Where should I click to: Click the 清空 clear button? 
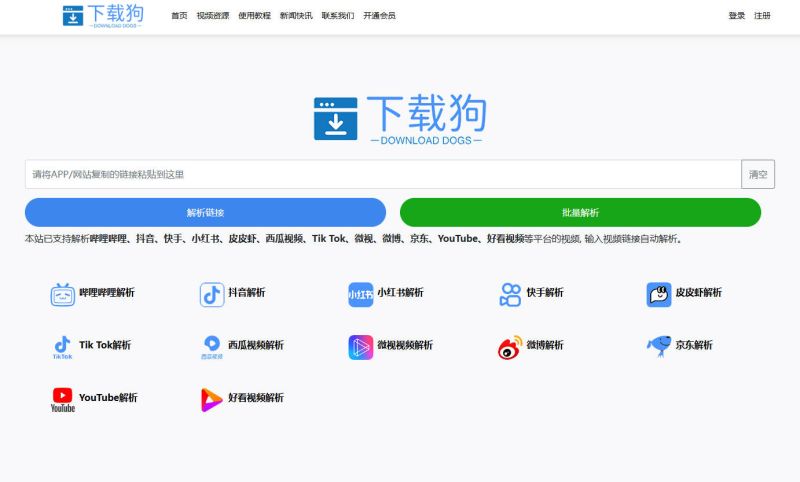pyautogui.click(x=758, y=174)
